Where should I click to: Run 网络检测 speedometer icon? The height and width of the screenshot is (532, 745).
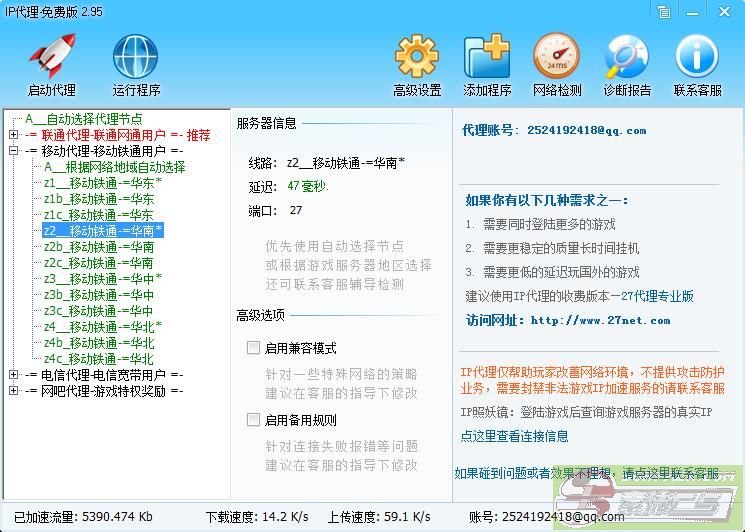point(556,57)
